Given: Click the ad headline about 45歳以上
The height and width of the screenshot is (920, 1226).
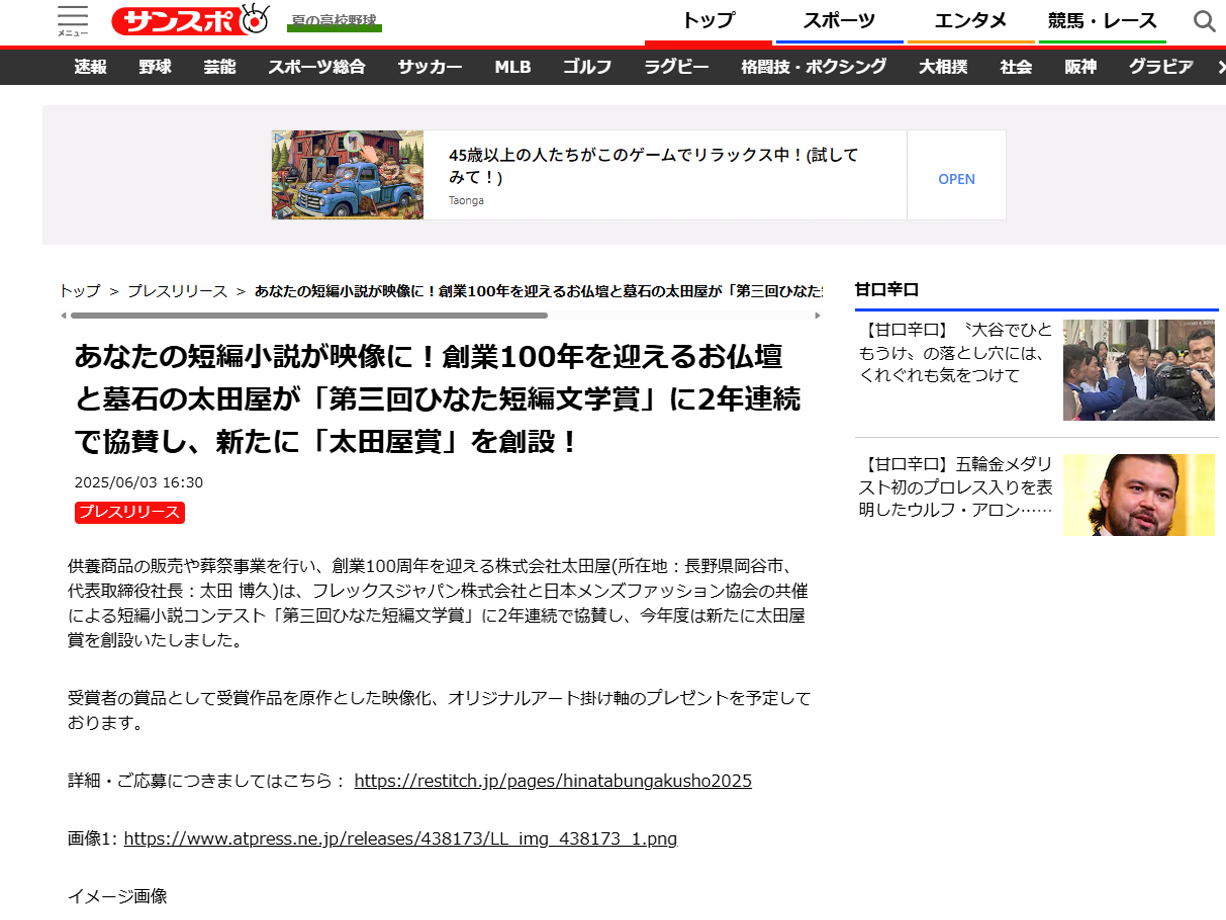Looking at the screenshot, I should point(653,166).
